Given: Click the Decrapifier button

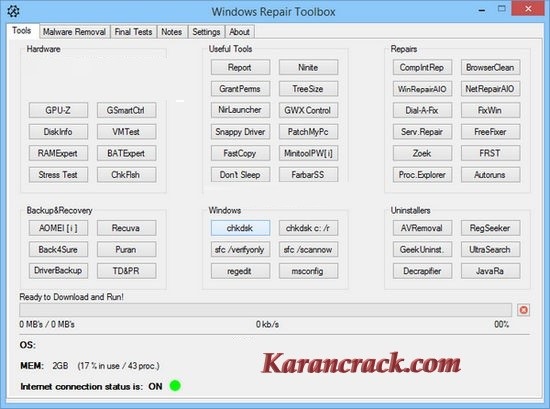Looking at the screenshot, I should tap(422, 271).
